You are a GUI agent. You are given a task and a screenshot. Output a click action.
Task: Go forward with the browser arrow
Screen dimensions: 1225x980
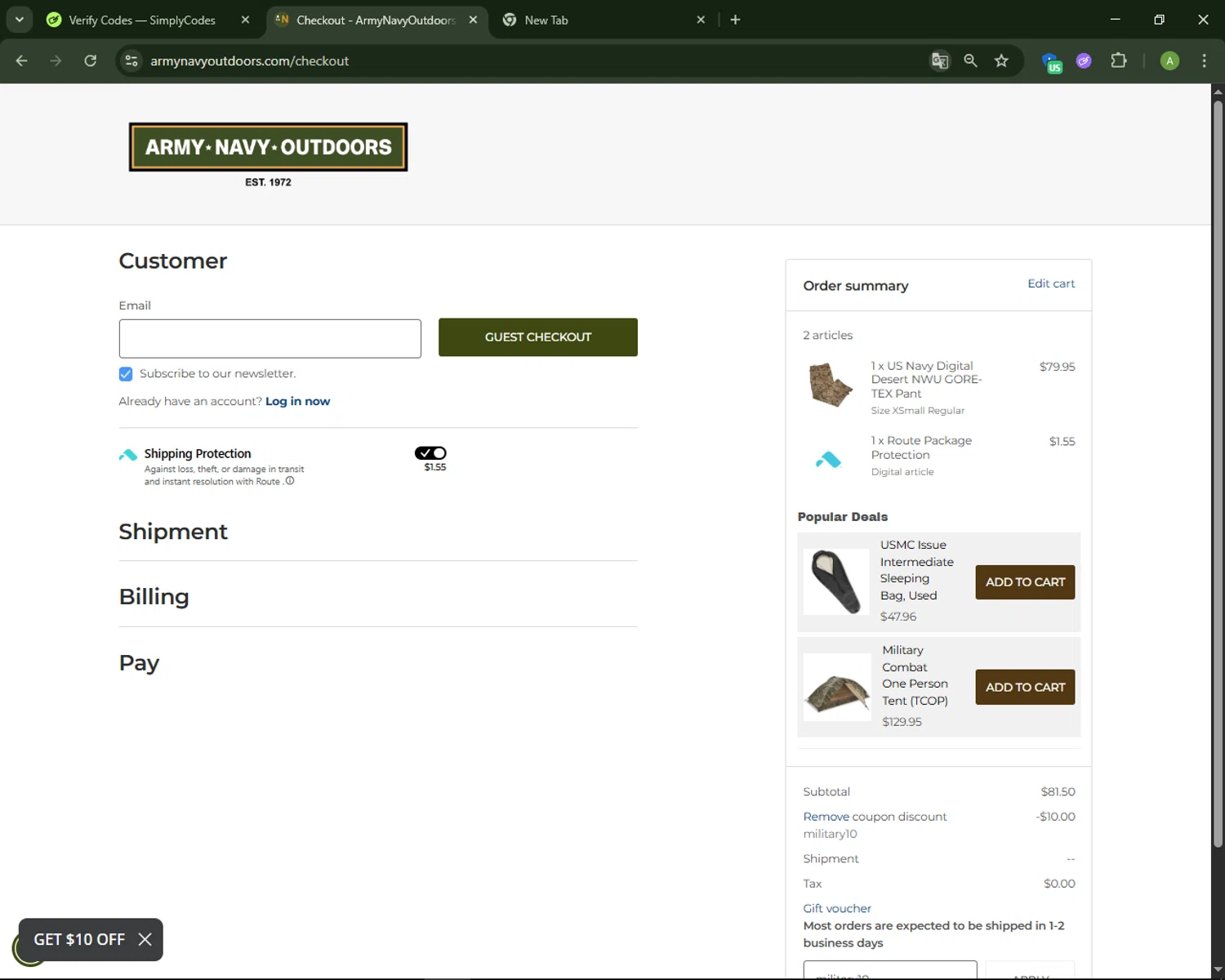(56, 60)
